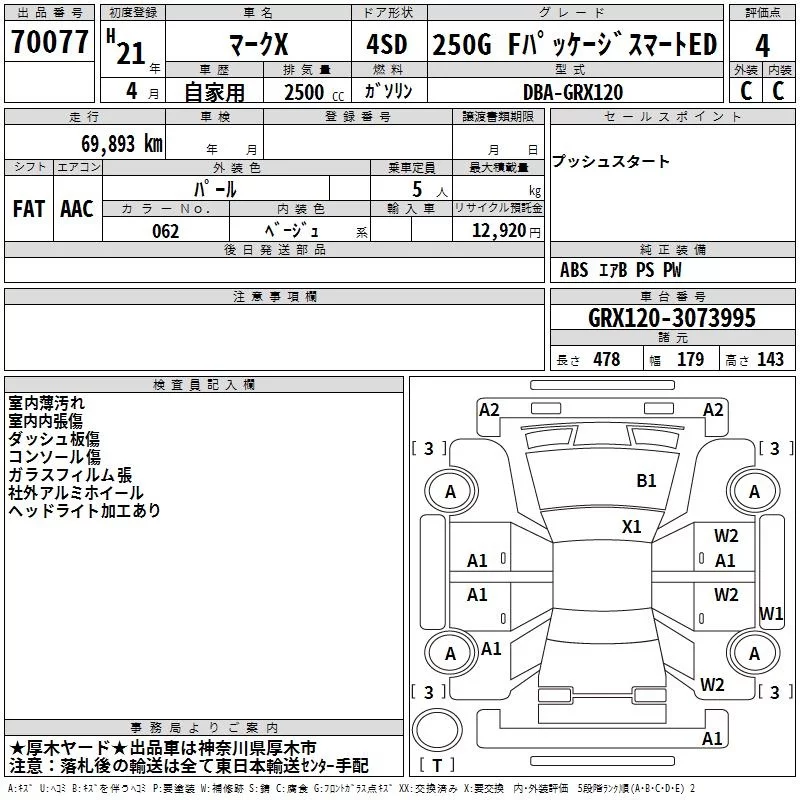Select the 出品番号 header

pyautogui.click(x=49, y=13)
